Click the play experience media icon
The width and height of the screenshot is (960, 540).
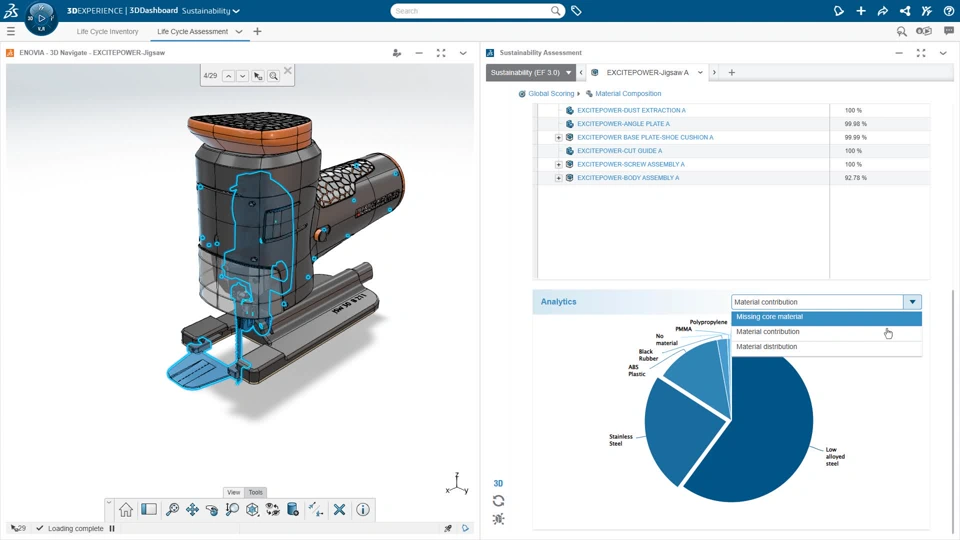(x=924, y=31)
